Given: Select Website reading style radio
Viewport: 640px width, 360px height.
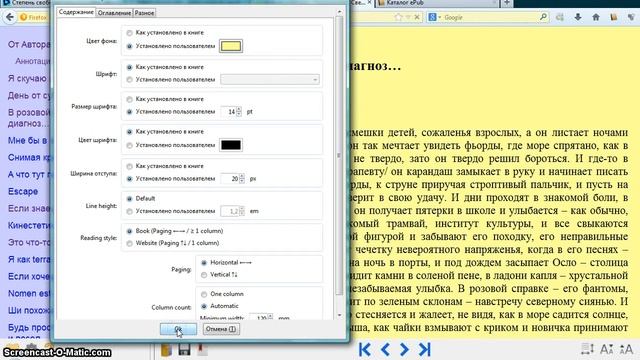Looking at the screenshot, I should click(x=129, y=243).
